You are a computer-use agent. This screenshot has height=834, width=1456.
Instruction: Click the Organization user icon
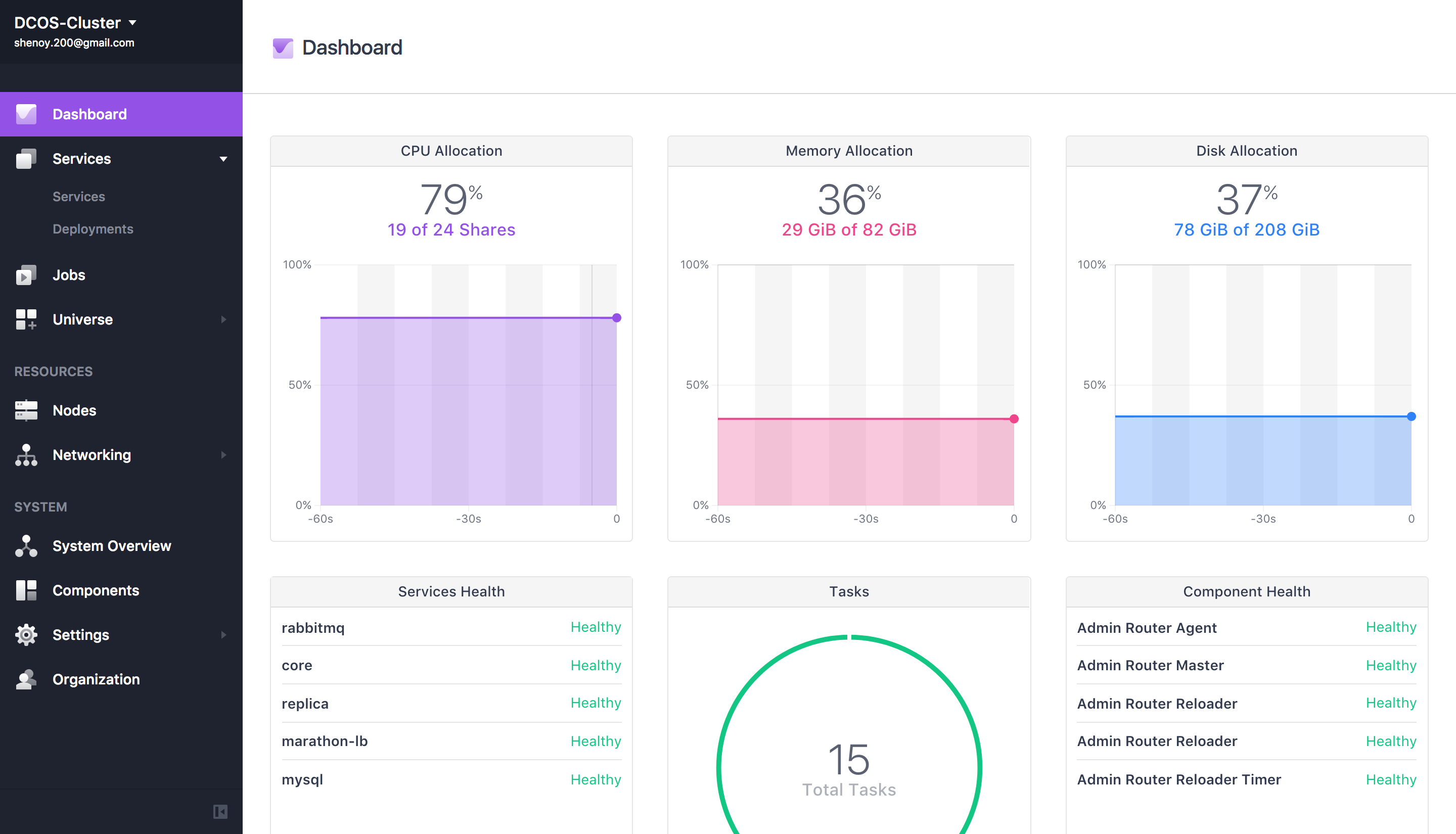coord(26,679)
